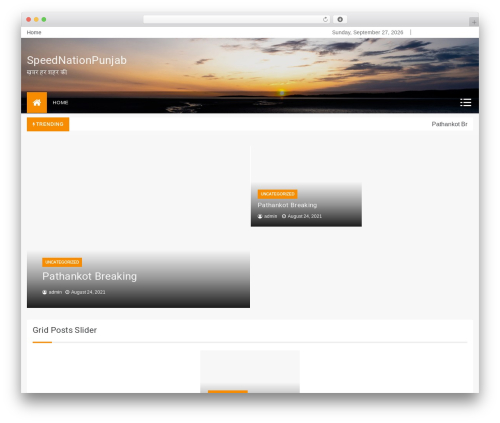Open a new tab with plus button
This screenshot has height=423, width=500.
click(x=474, y=22)
